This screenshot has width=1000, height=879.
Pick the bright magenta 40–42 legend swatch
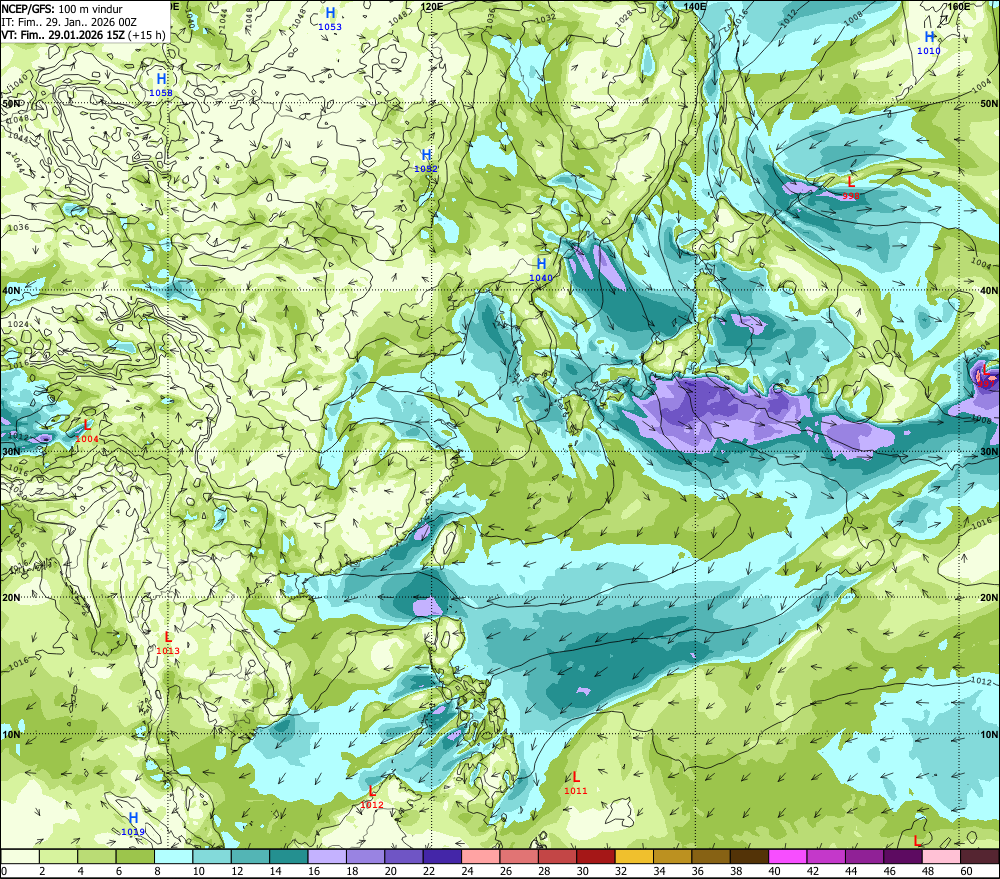pos(788,856)
